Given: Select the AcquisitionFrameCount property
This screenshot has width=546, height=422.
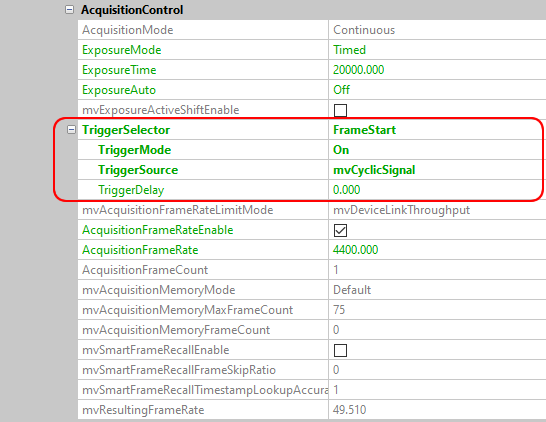Looking at the screenshot, I should (x=145, y=270).
